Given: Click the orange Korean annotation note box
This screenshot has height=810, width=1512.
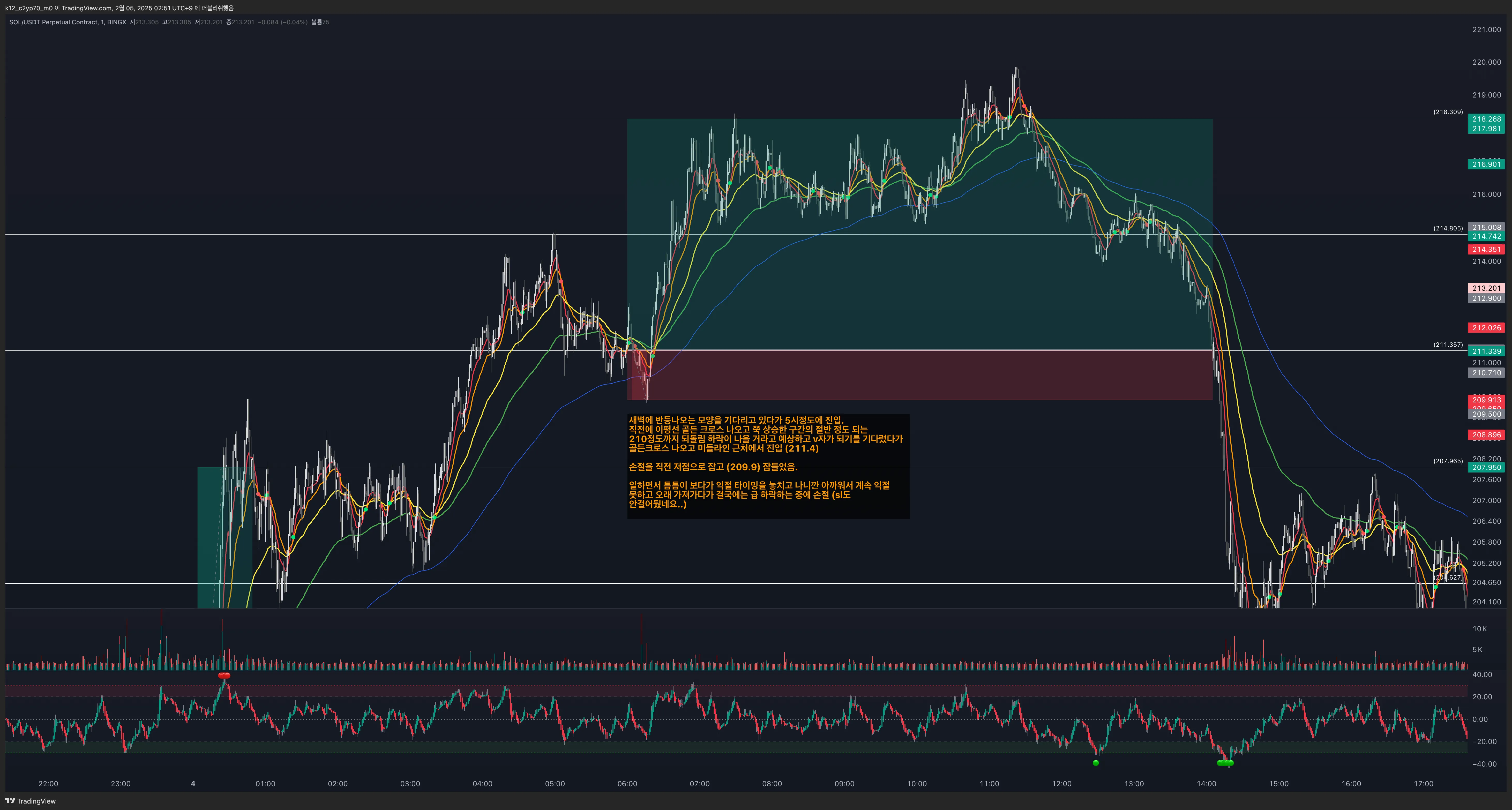Looking at the screenshot, I should point(768,466).
